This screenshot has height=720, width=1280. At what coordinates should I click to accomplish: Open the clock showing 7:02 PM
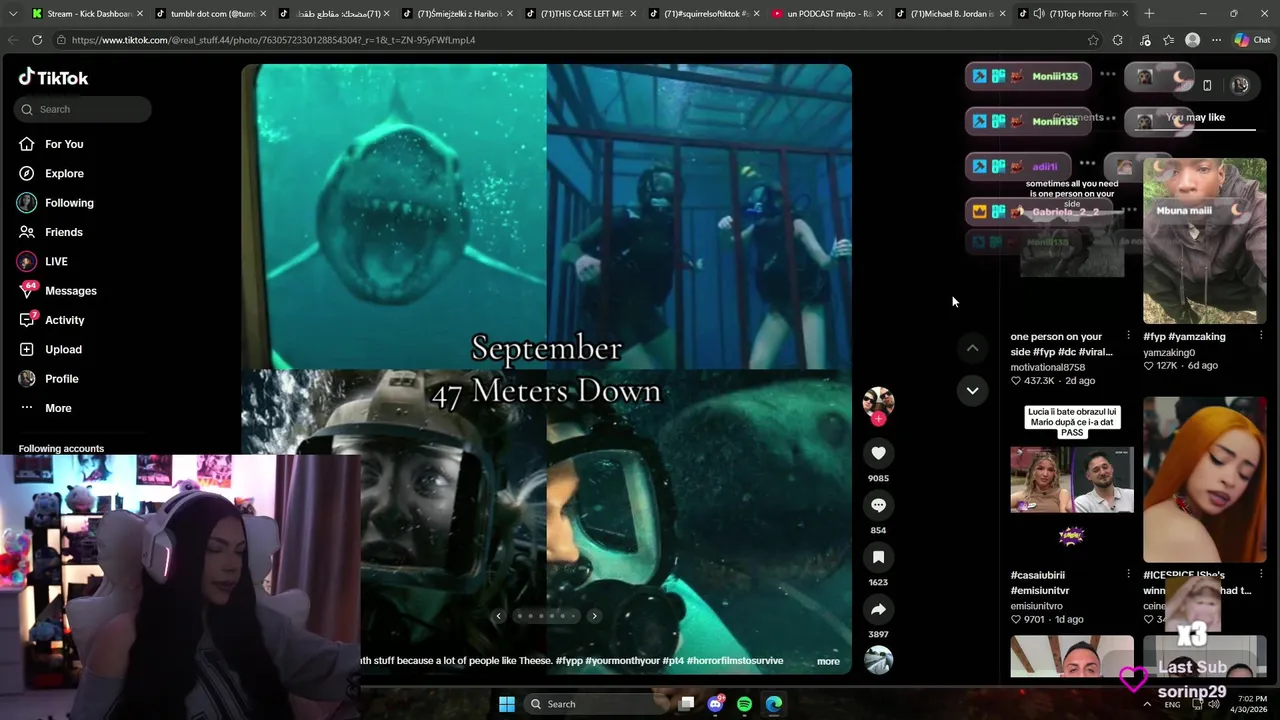pyautogui.click(x=1250, y=704)
